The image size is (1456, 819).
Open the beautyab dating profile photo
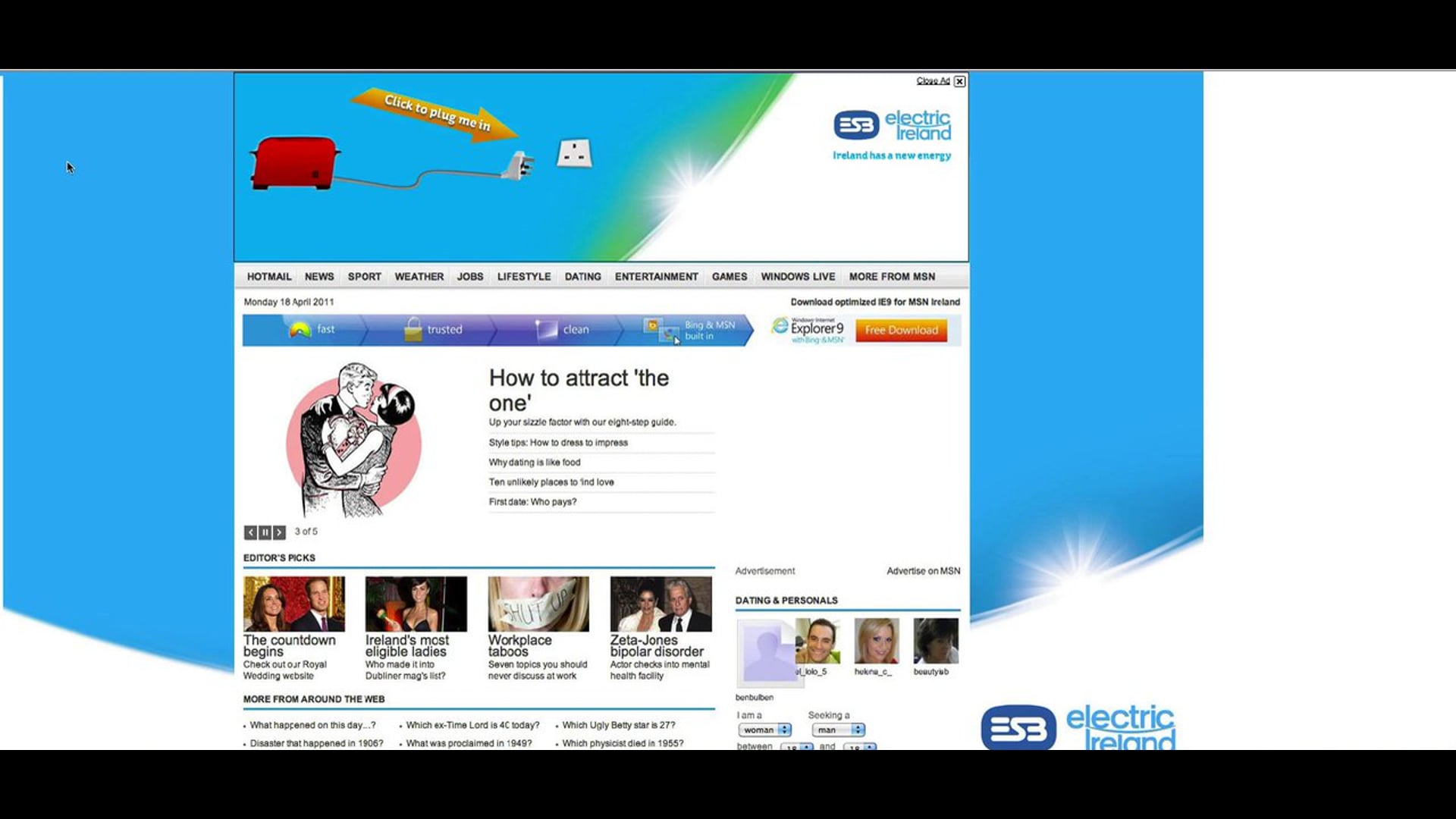tap(936, 641)
